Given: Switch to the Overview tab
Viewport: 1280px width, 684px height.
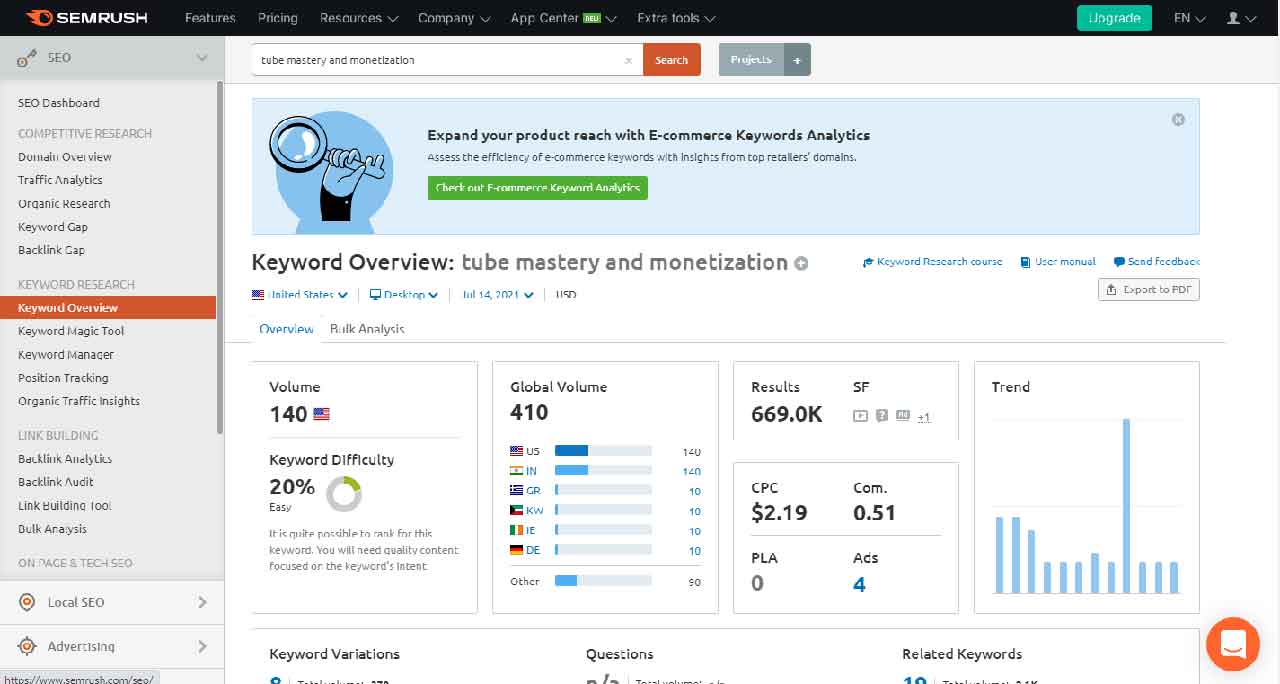Looking at the screenshot, I should pyautogui.click(x=286, y=329).
